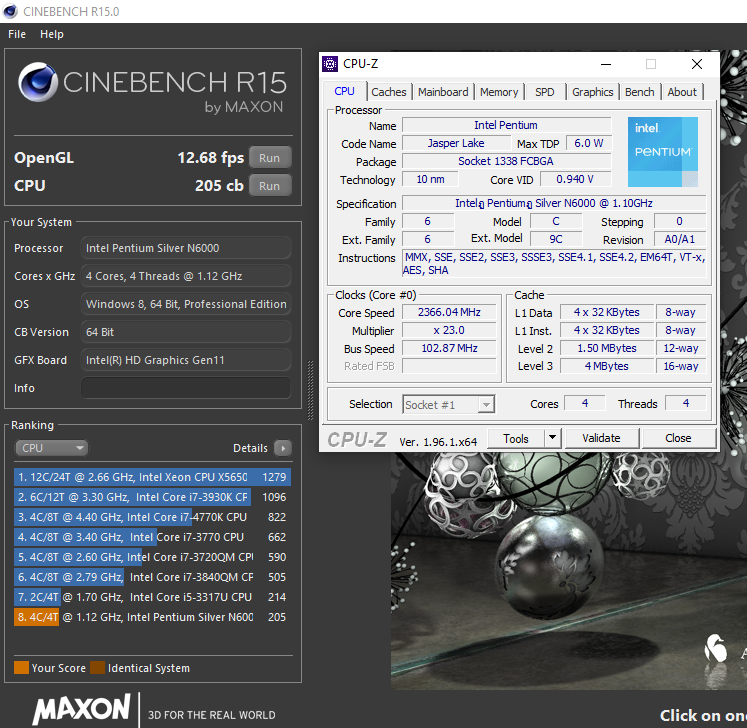The width and height of the screenshot is (747, 728).
Task: Click the Core Speed value 2366.04 MHz
Action: [x=449, y=312]
